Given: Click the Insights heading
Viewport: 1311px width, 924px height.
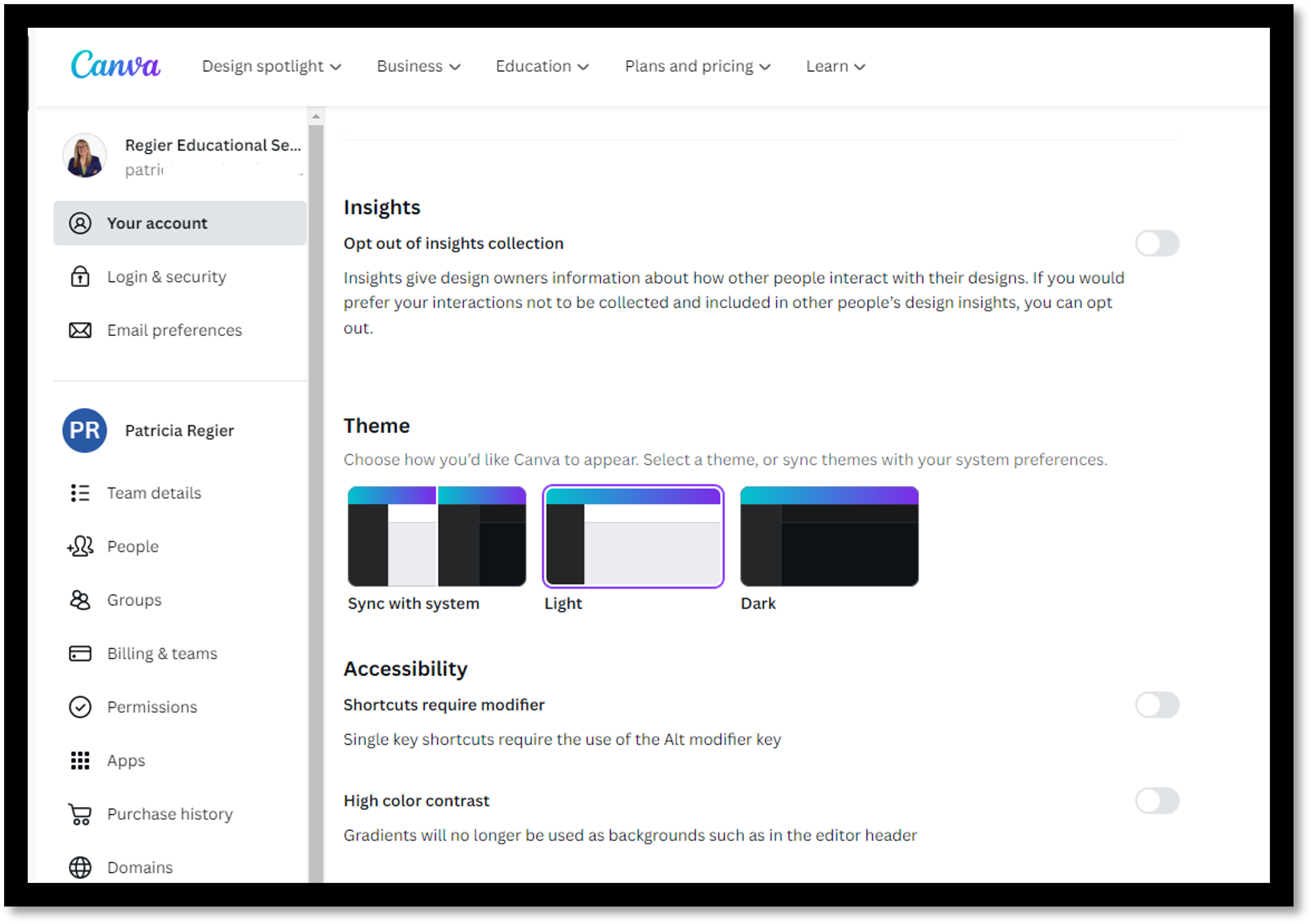Looking at the screenshot, I should coord(382,207).
